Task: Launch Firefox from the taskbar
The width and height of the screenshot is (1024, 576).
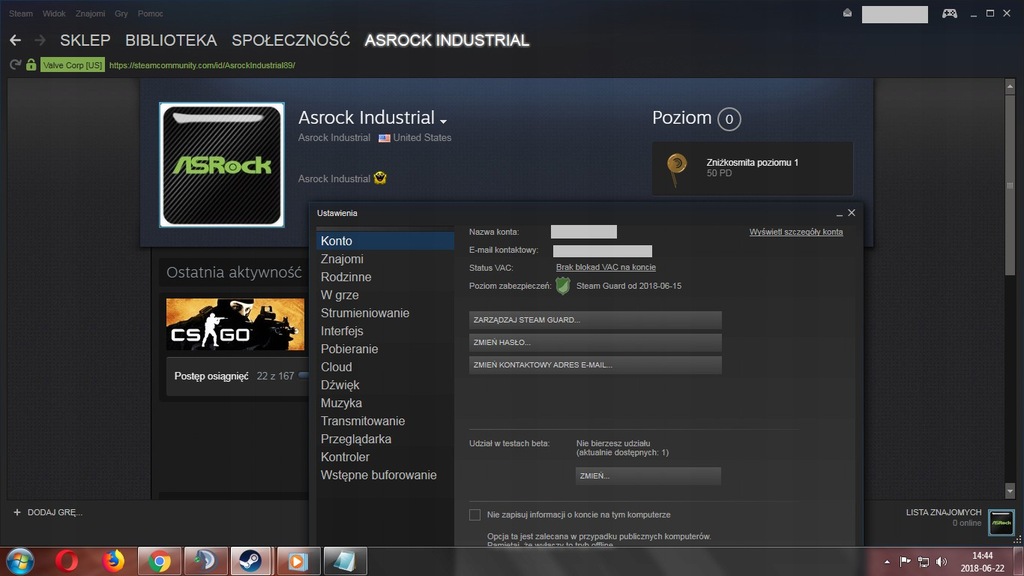Action: click(x=113, y=561)
